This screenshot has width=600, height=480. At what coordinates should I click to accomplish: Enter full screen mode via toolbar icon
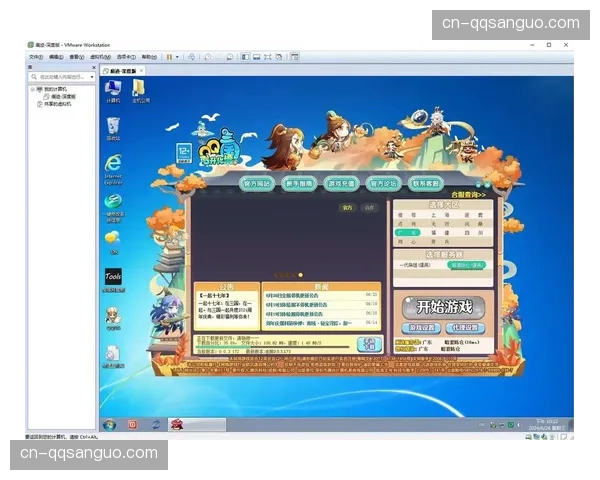pyautogui.click(x=267, y=57)
